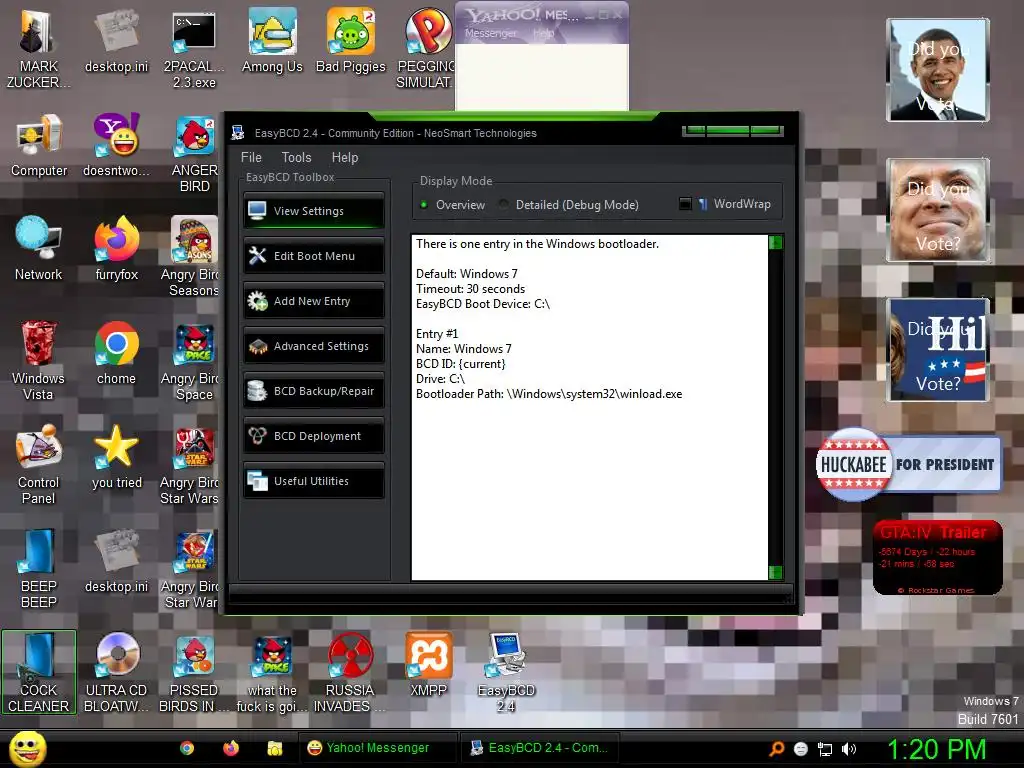Click the Hillary 'Did you Vote?' gadget
The width and height of the screenshot is (1024, 768).
pos(938,349)
